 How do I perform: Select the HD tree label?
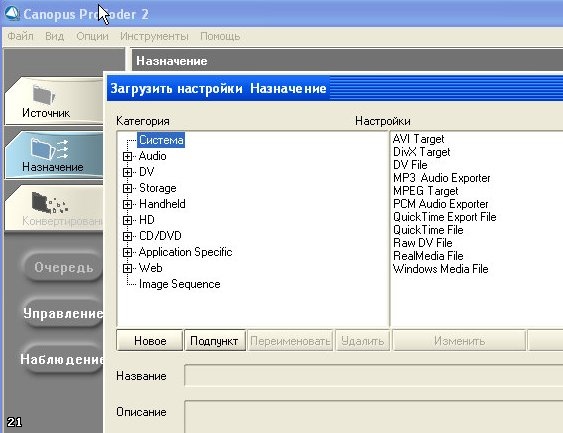tap(146, 220)
